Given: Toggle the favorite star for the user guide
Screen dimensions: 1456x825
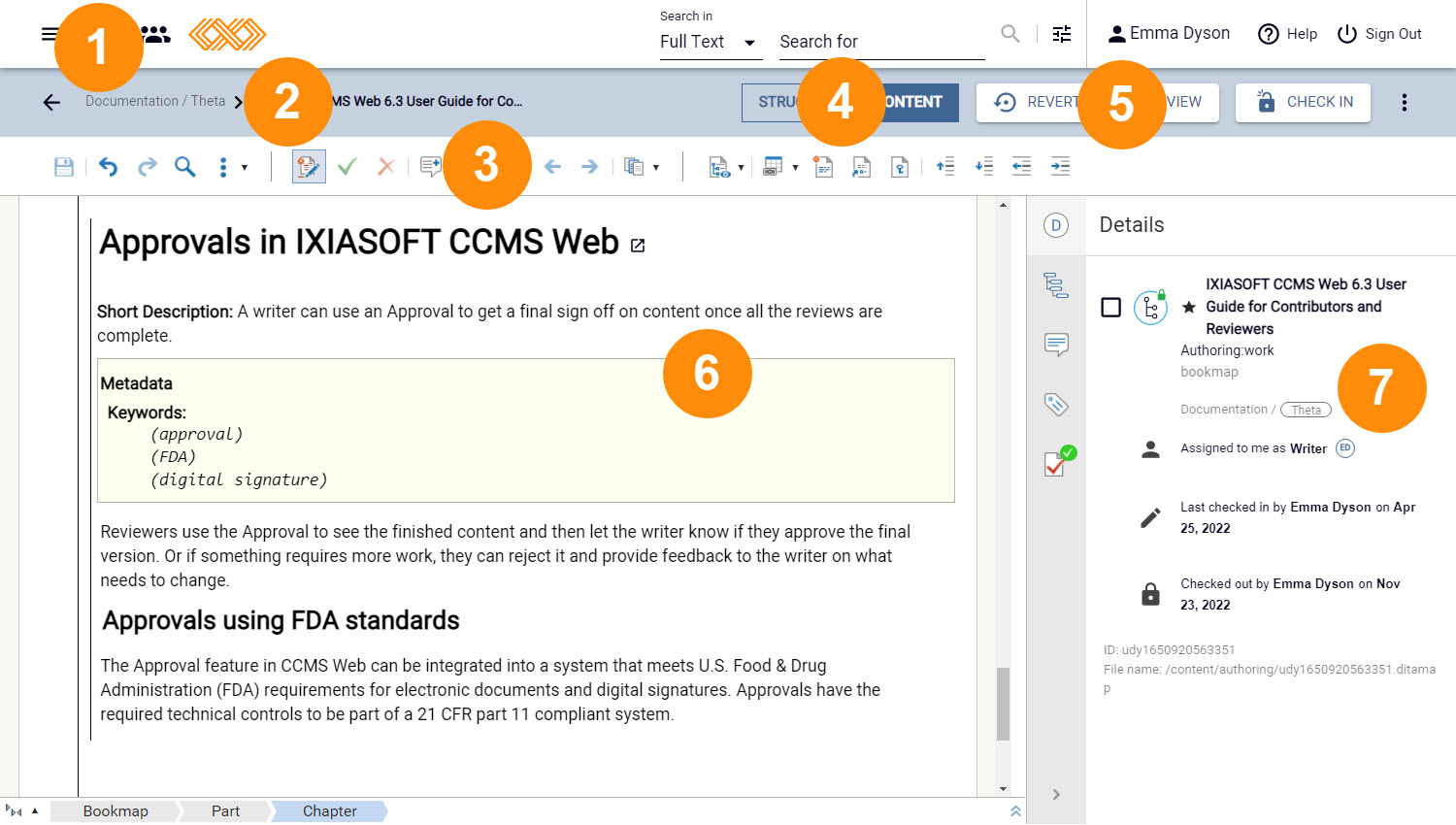Looking at the screenshot, I should tap(1189, 308).
